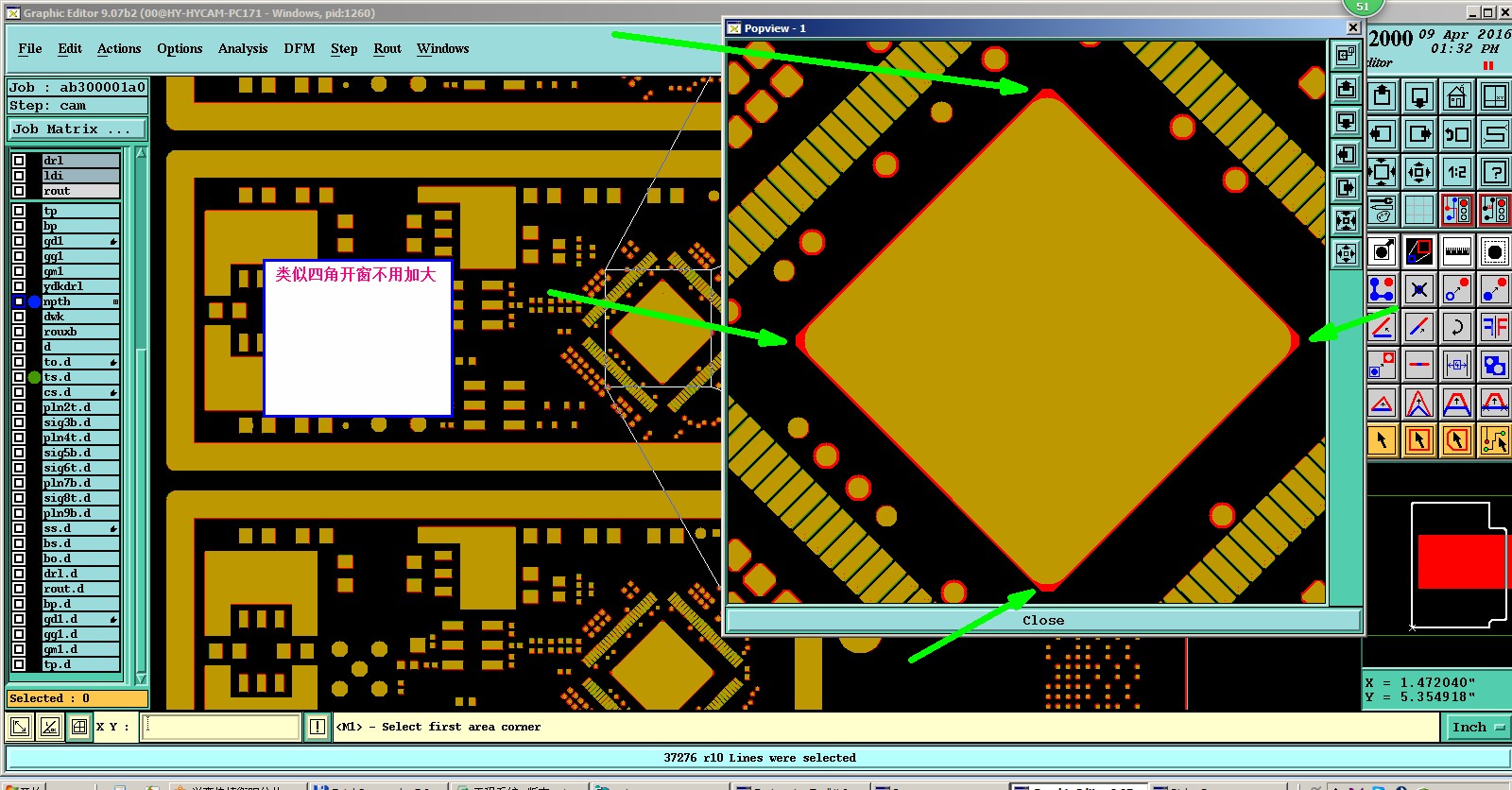
Task: Toggle the bo.d layer checkbox
Action: [x=19, y=558]
